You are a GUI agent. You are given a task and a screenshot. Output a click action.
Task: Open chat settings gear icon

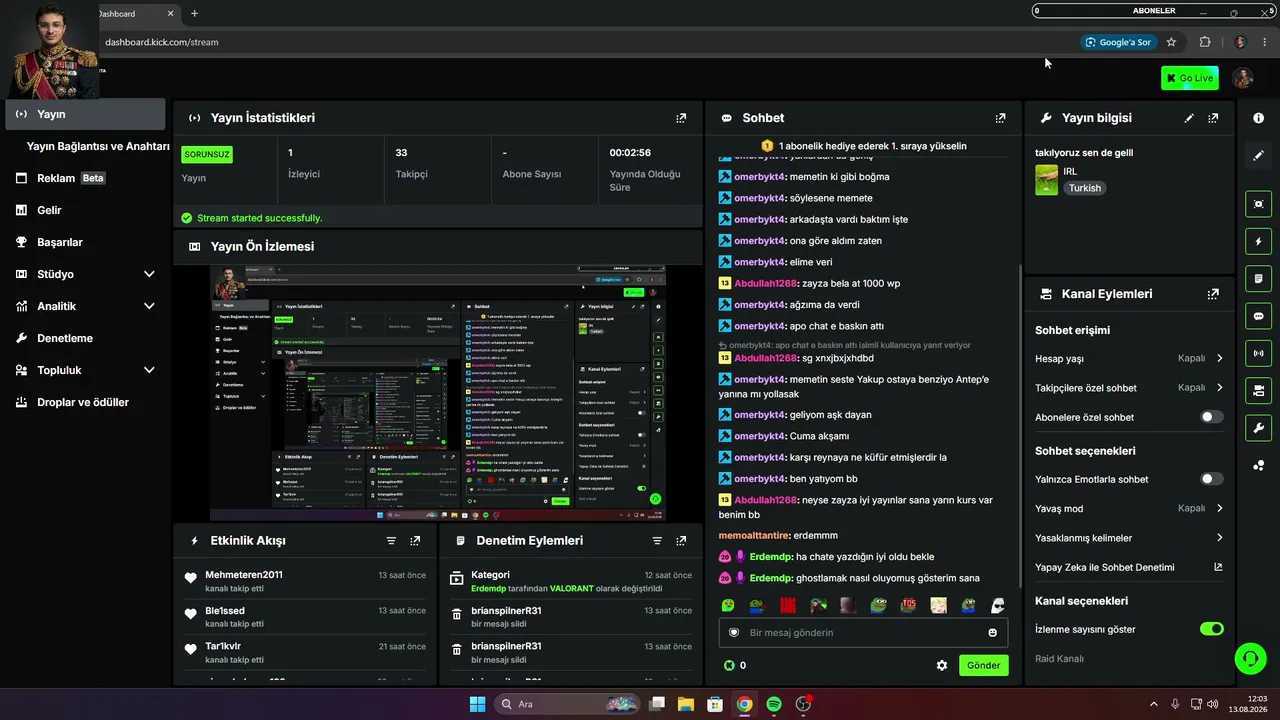coord(941,665)
